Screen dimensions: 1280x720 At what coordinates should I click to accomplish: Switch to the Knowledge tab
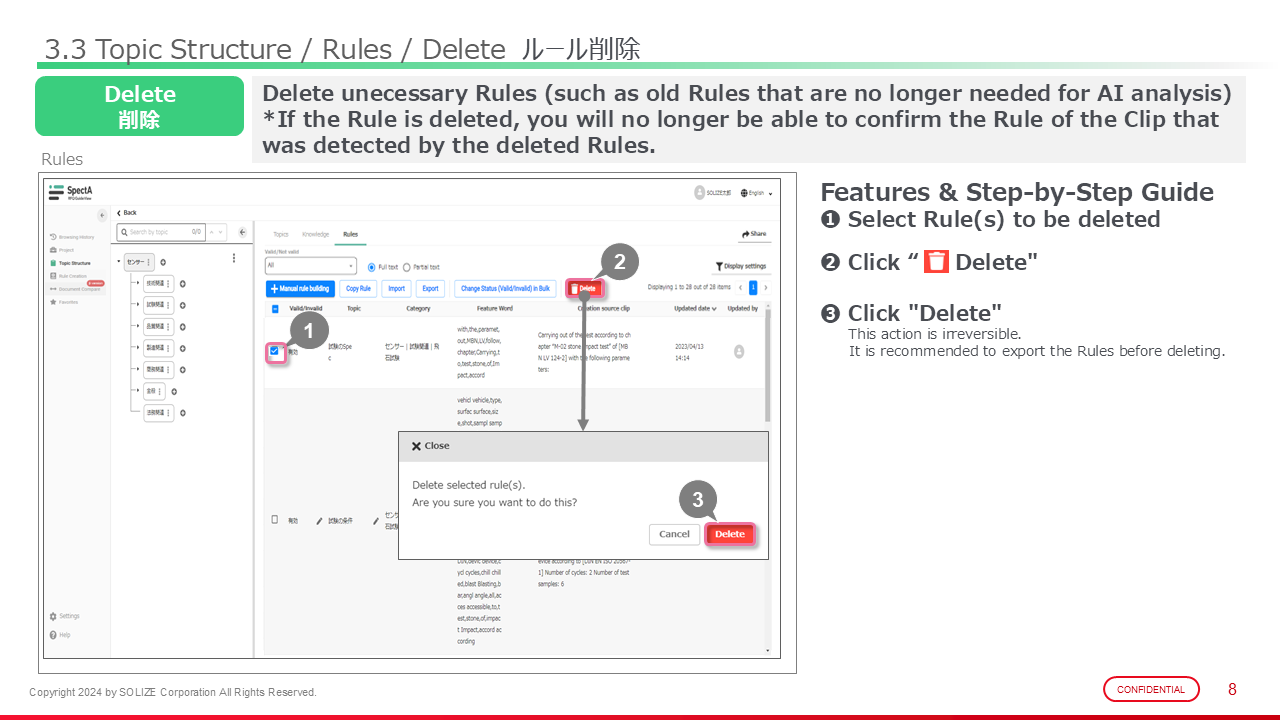[314, 234]
